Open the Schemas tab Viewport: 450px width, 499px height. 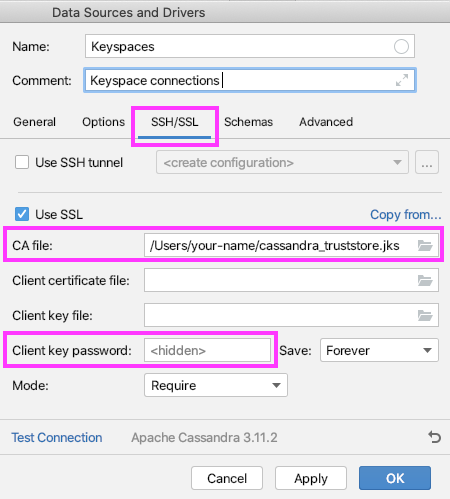click(248, 122)
